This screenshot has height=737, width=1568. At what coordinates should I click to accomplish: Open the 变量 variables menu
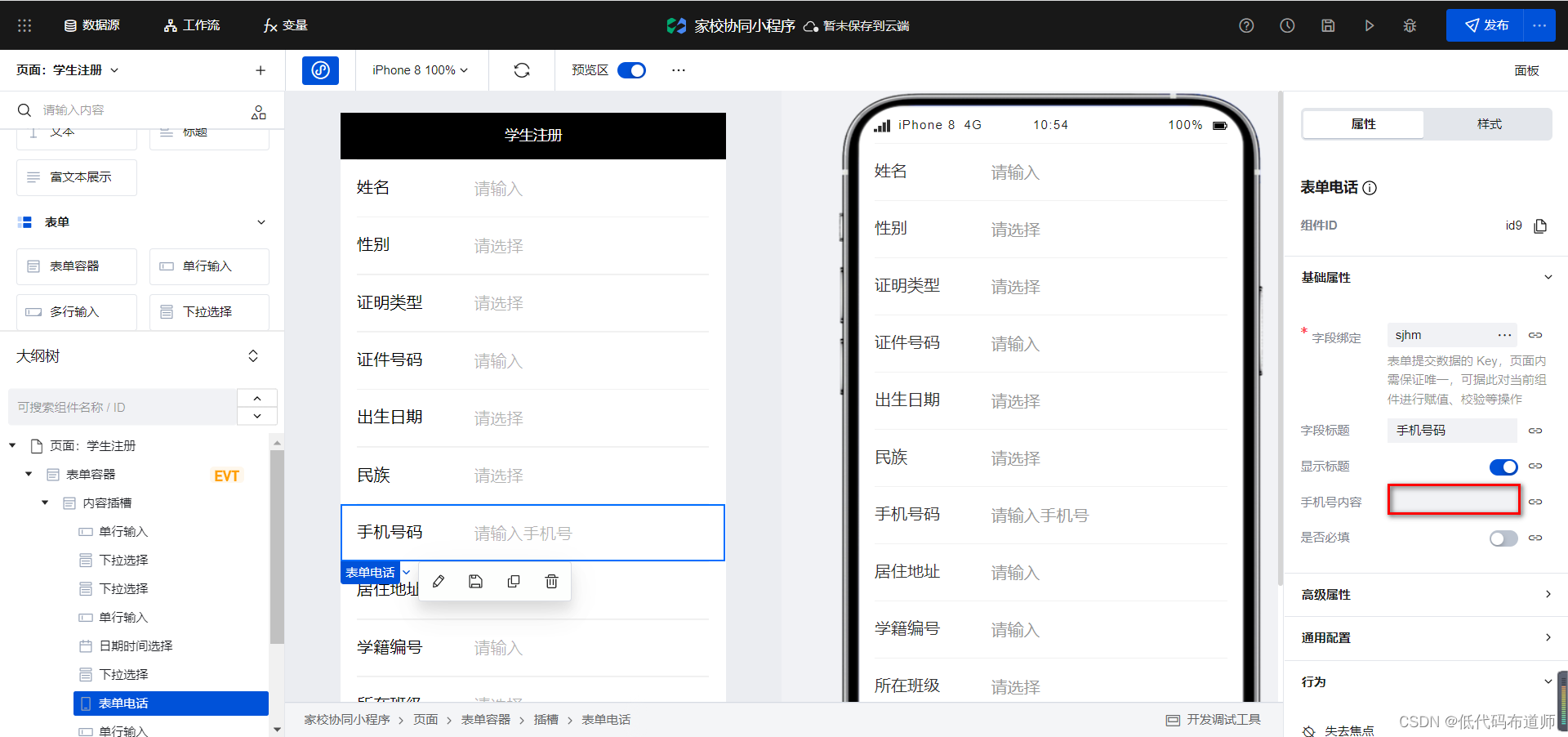pos(286,25)
